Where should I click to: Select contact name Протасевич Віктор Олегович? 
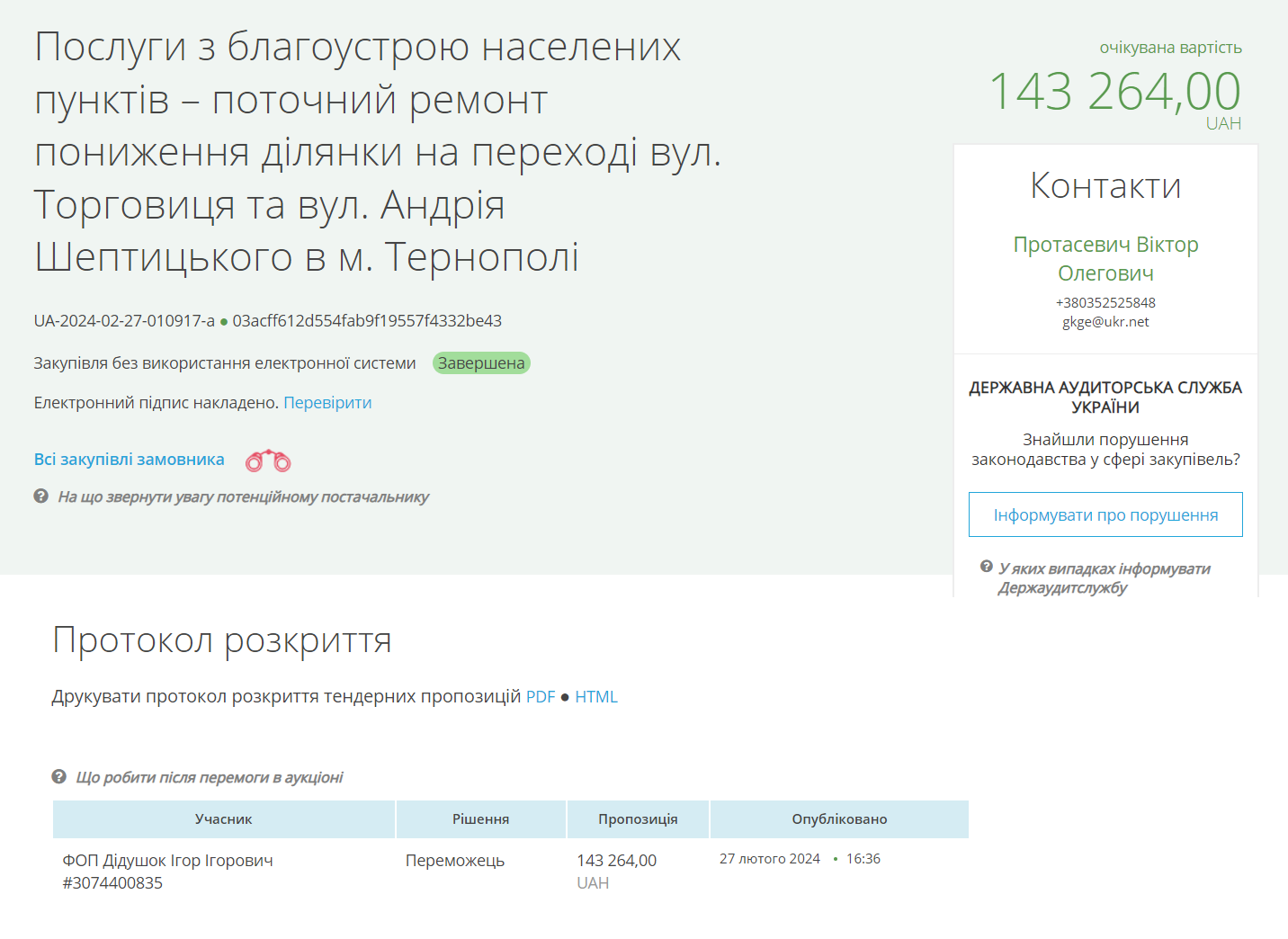click(x=1105, y=259)
